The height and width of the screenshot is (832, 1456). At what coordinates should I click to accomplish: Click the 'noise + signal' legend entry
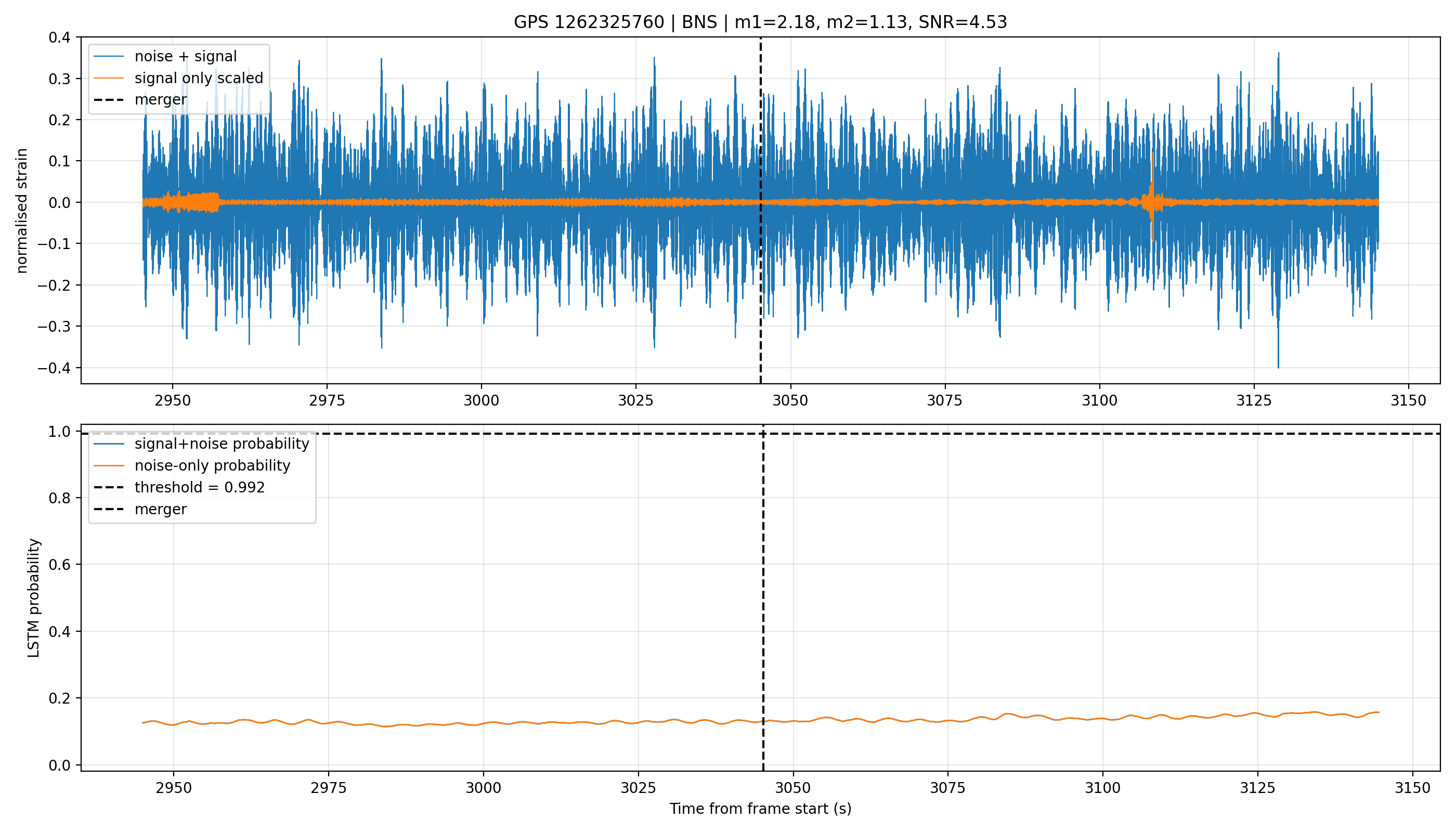pyautogui.click(x=186, y=56)
